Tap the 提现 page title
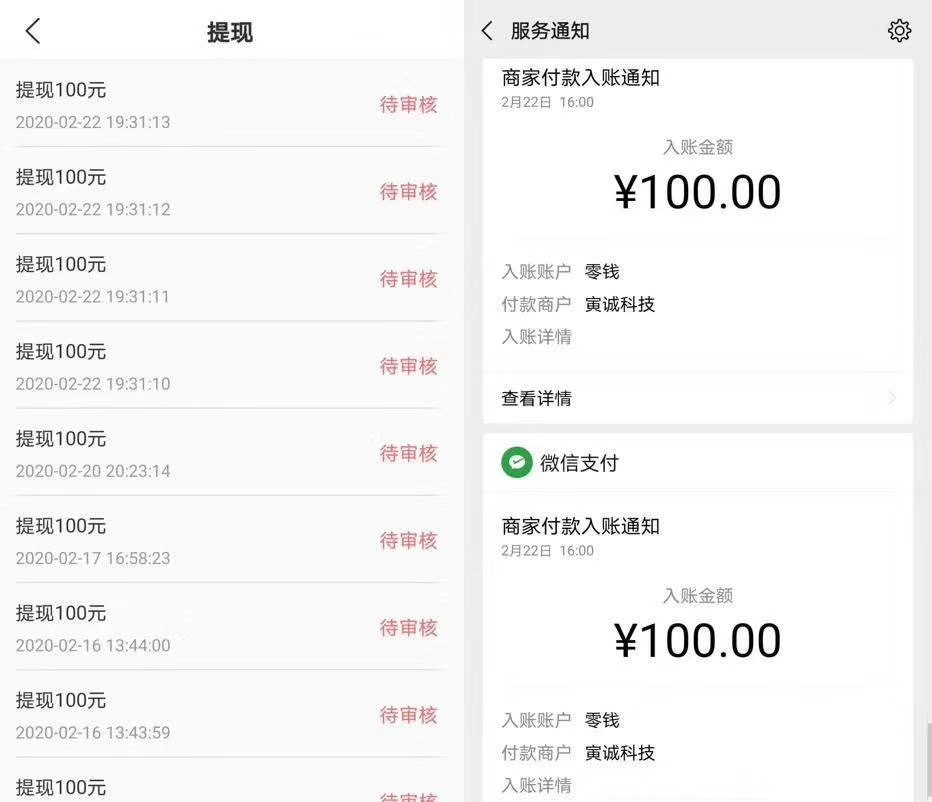This screenshot has width=932, height=802. [230, 32]
